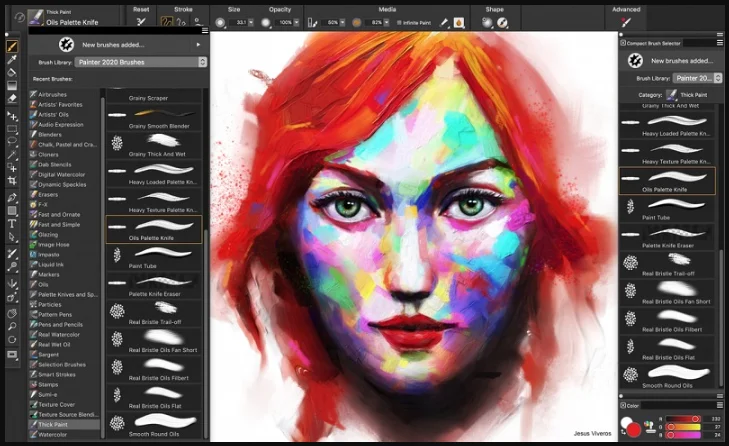Open the 50% media value dropdown arrow
The width and height of the screenshot is (729, 446).
[x=342, y=22]
